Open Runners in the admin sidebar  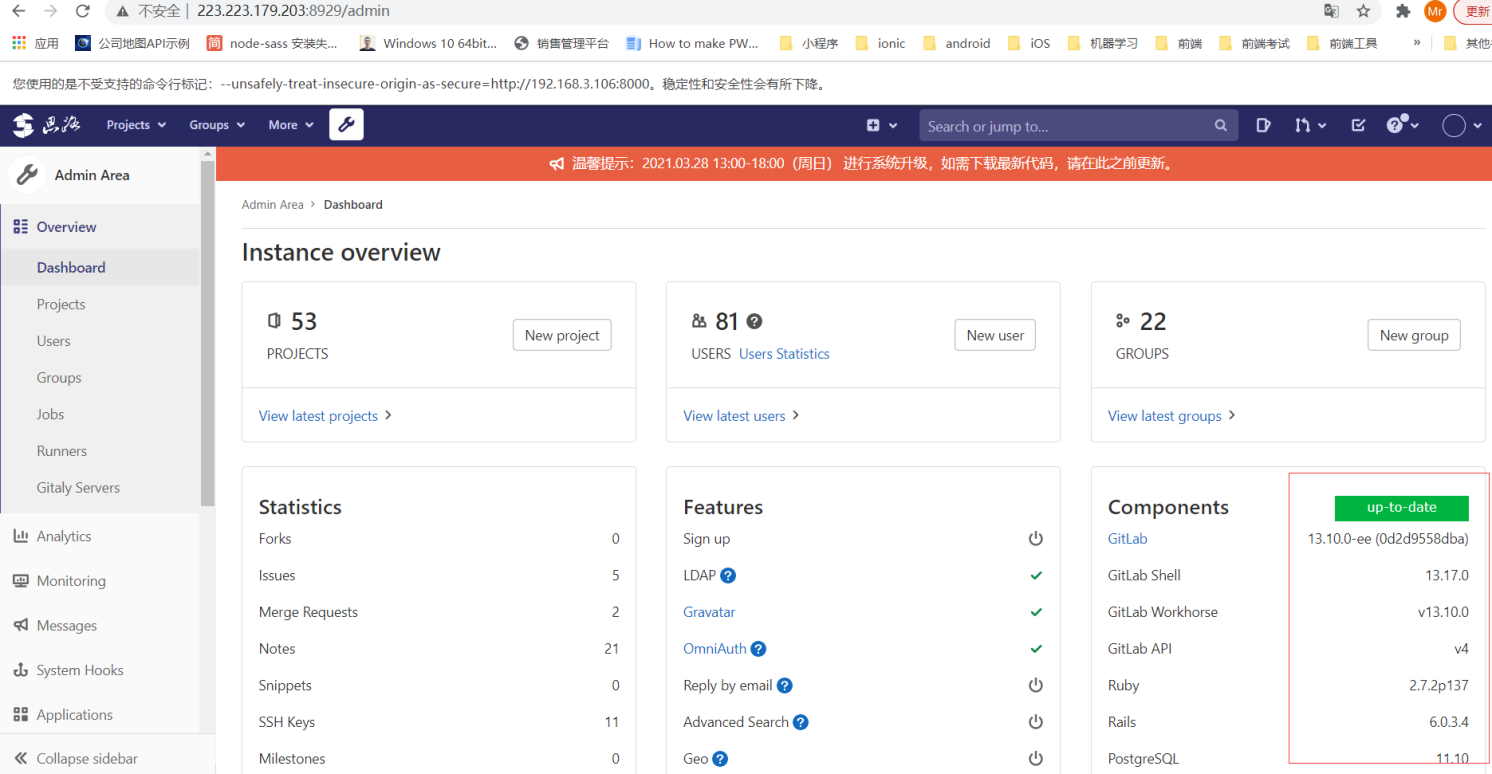pyautogui.click(x=62, y=451)
